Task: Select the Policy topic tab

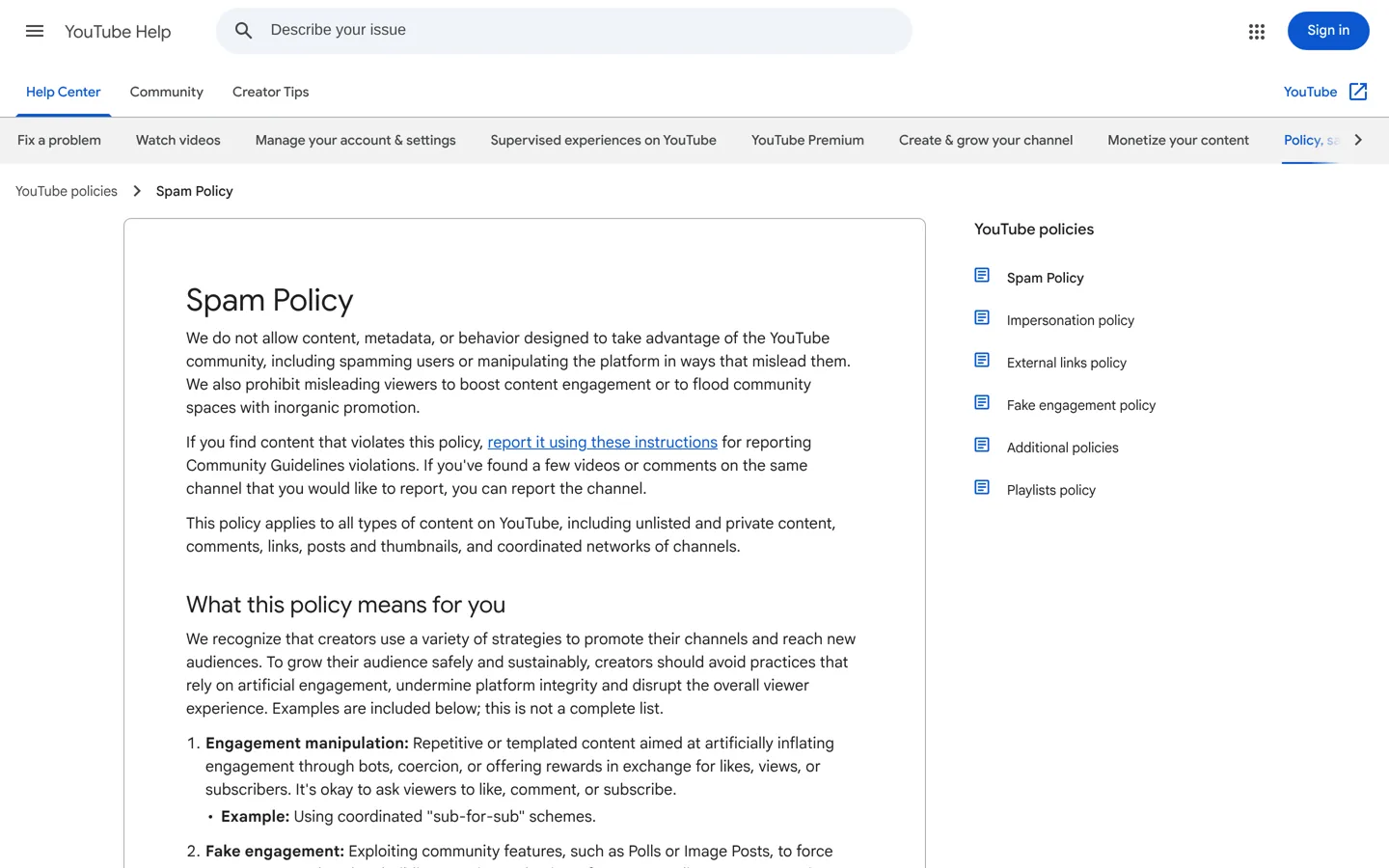Action: pos(1311,140)
